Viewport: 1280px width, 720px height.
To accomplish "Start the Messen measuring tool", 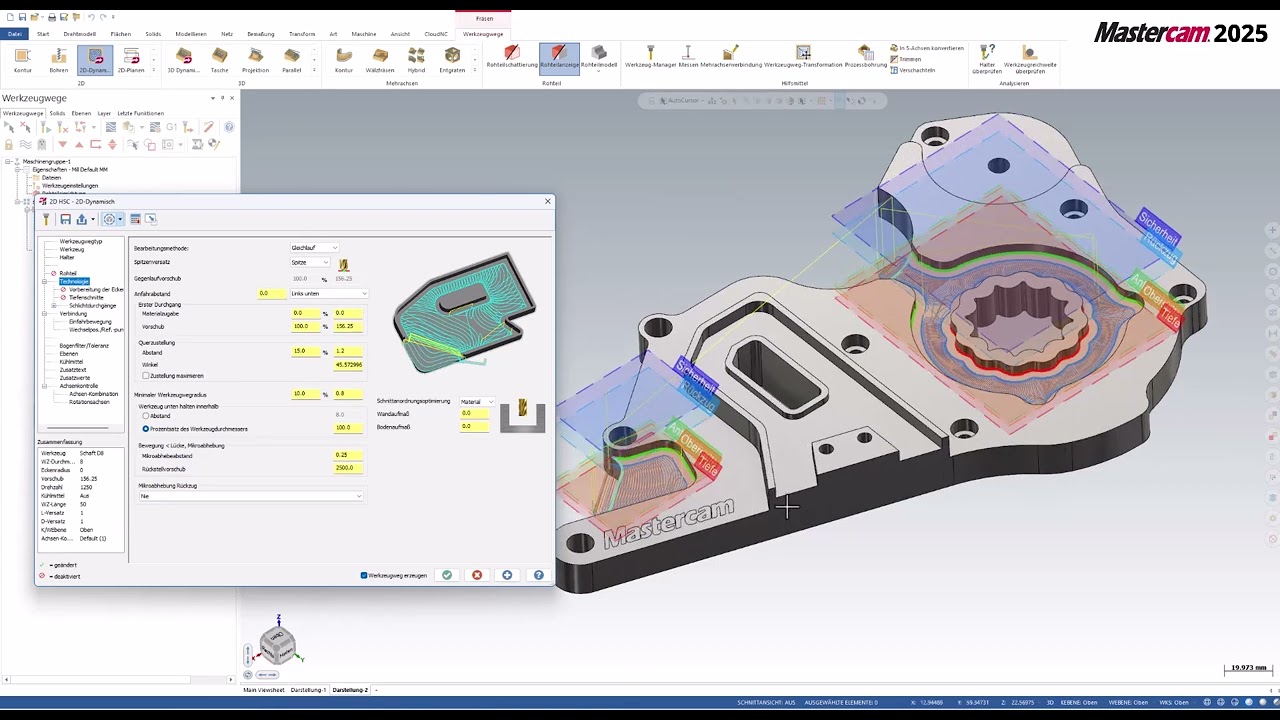I will tap(688, 57).
